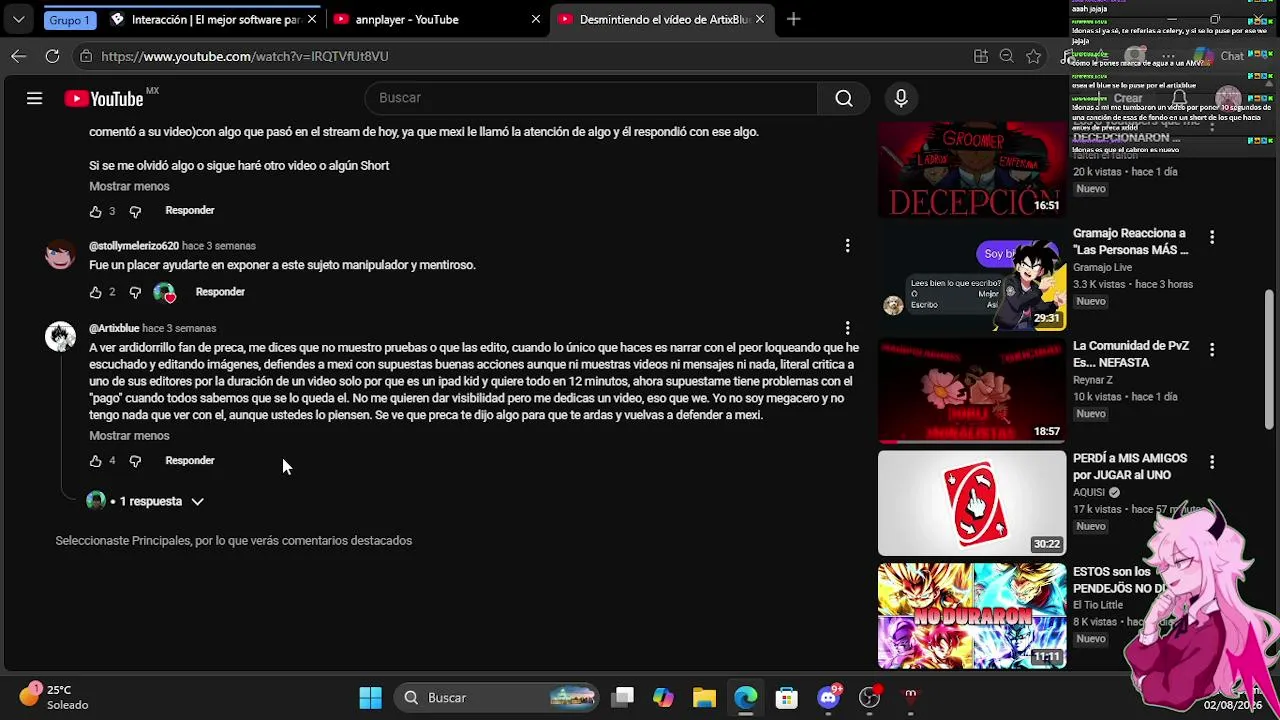The width and height of the screenshot is (1280, 720).
Task: Open the UNO card video thumbnail
Action: point(972,503)
